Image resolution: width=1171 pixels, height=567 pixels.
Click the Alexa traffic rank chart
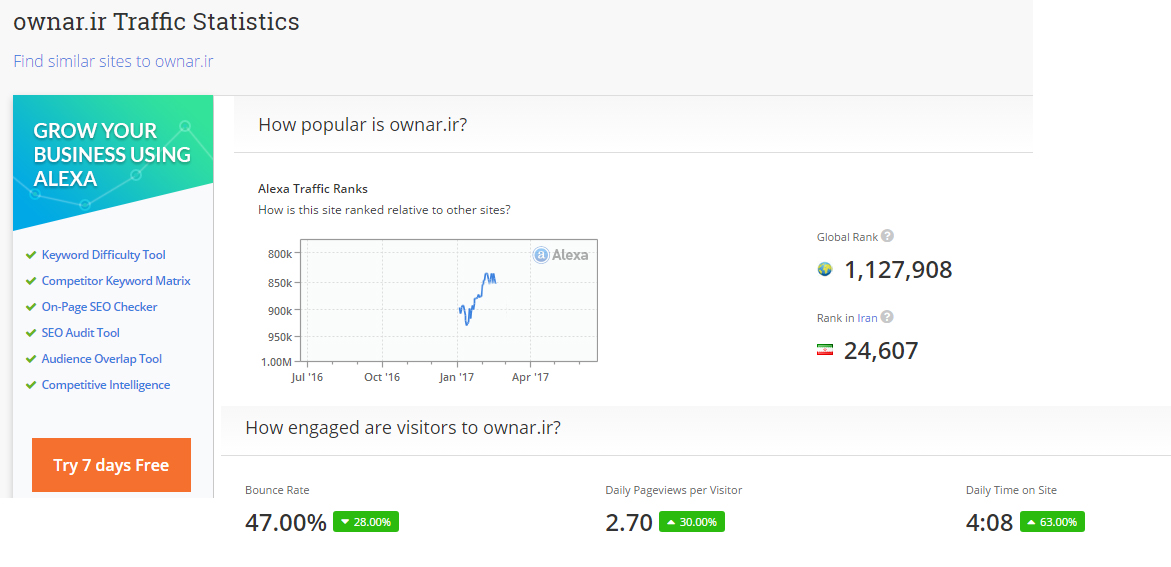coord(448,300)
